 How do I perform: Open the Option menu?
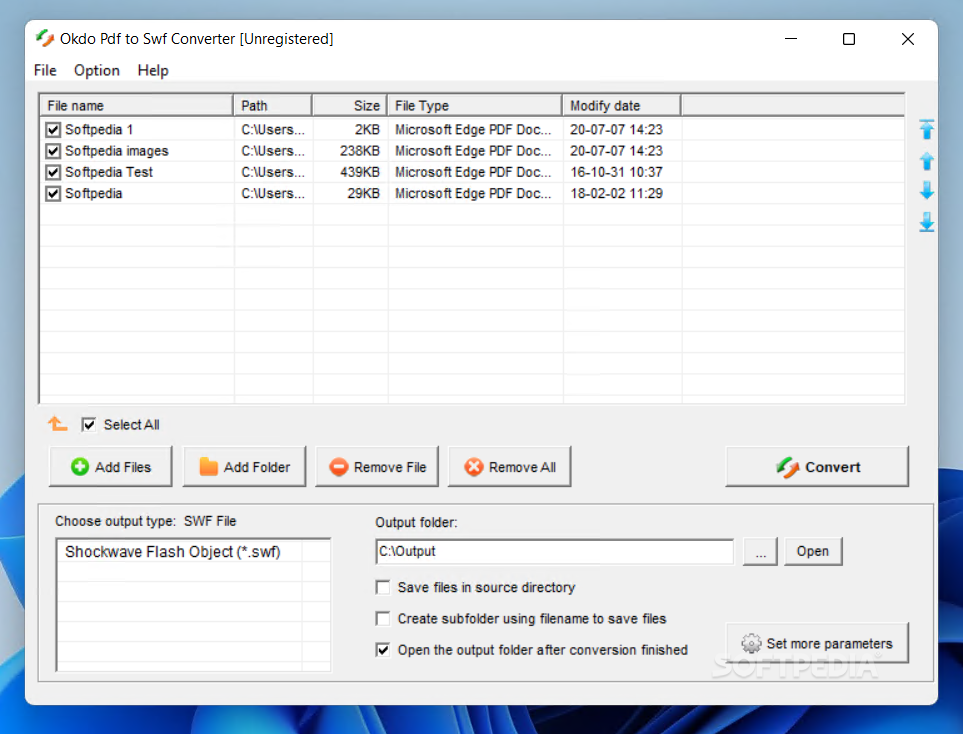point(96,71)
